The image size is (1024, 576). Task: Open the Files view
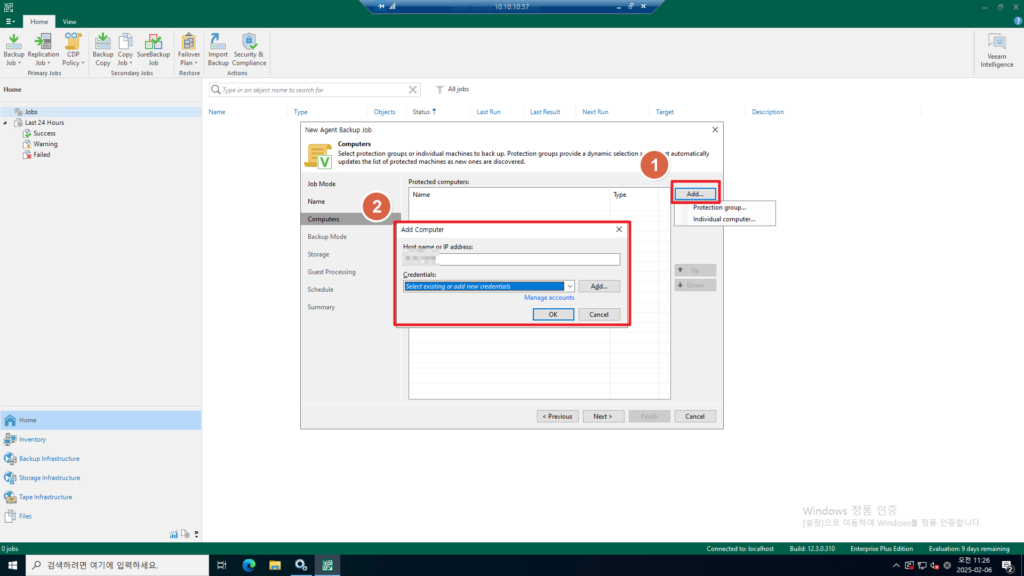point(101,516)
